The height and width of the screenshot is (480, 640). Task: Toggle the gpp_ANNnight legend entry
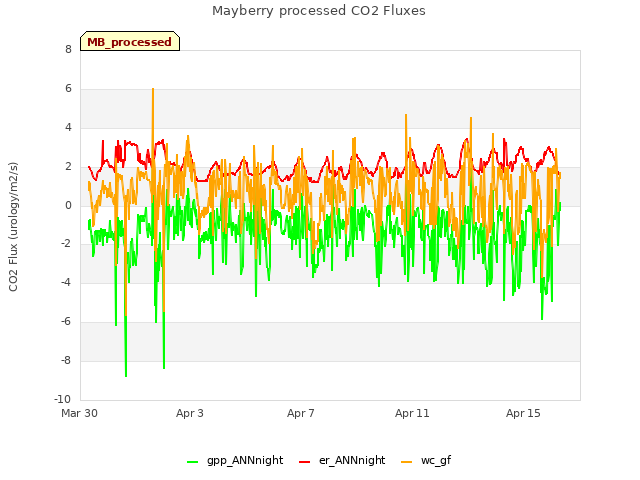[x=235, y=460]
